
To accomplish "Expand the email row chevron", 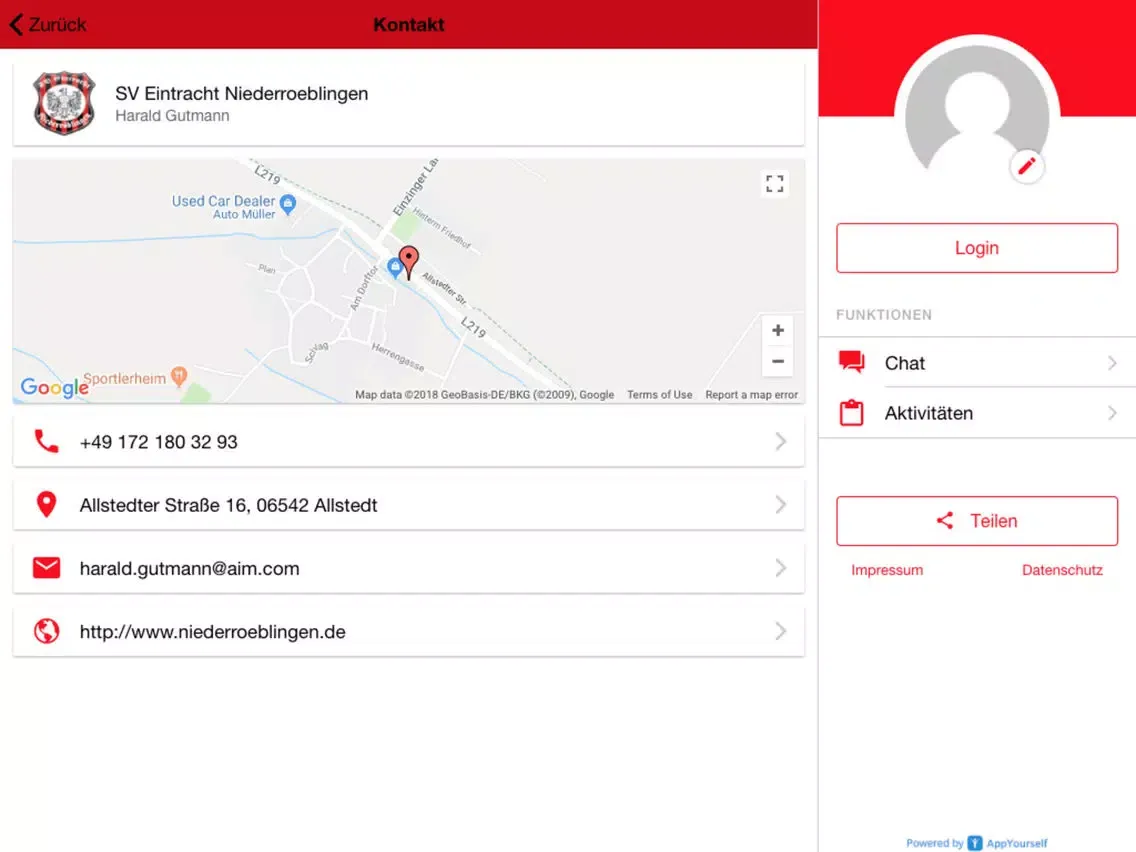I will (780, 568).
